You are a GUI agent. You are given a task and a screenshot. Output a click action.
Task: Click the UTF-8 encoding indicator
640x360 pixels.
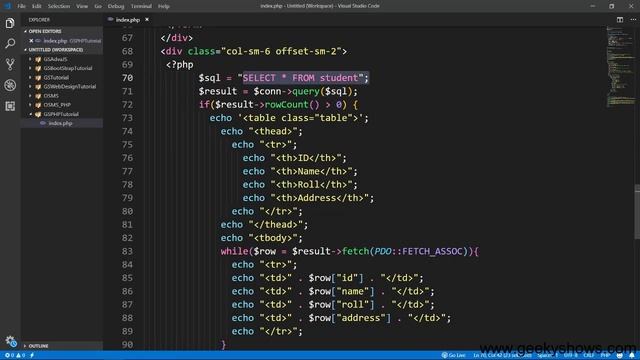(x=571, y=356)
